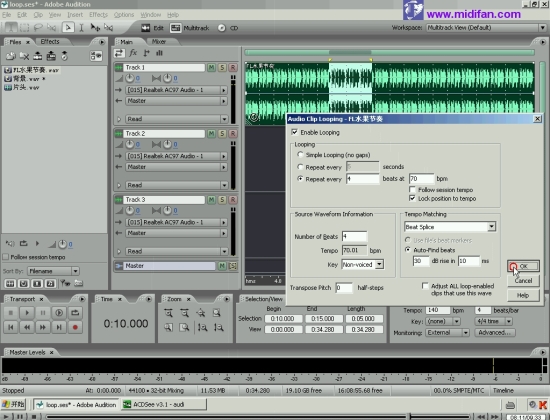The height and width of the screenshot is (420, 550).
Task: Click Zoom In Horizontally icon
Action: coord(168,313)
